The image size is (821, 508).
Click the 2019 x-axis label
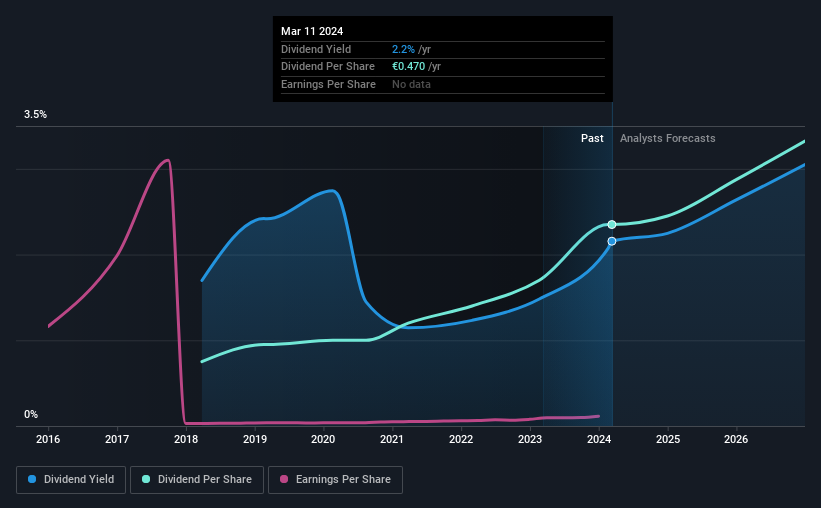pos(255,439)
